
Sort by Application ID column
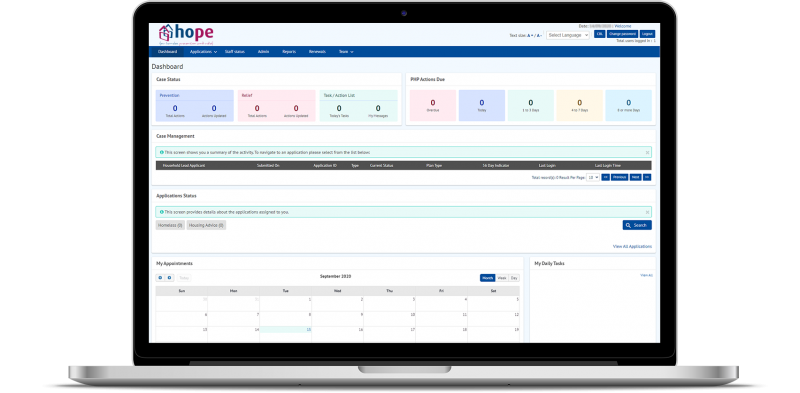coord(325,165)
